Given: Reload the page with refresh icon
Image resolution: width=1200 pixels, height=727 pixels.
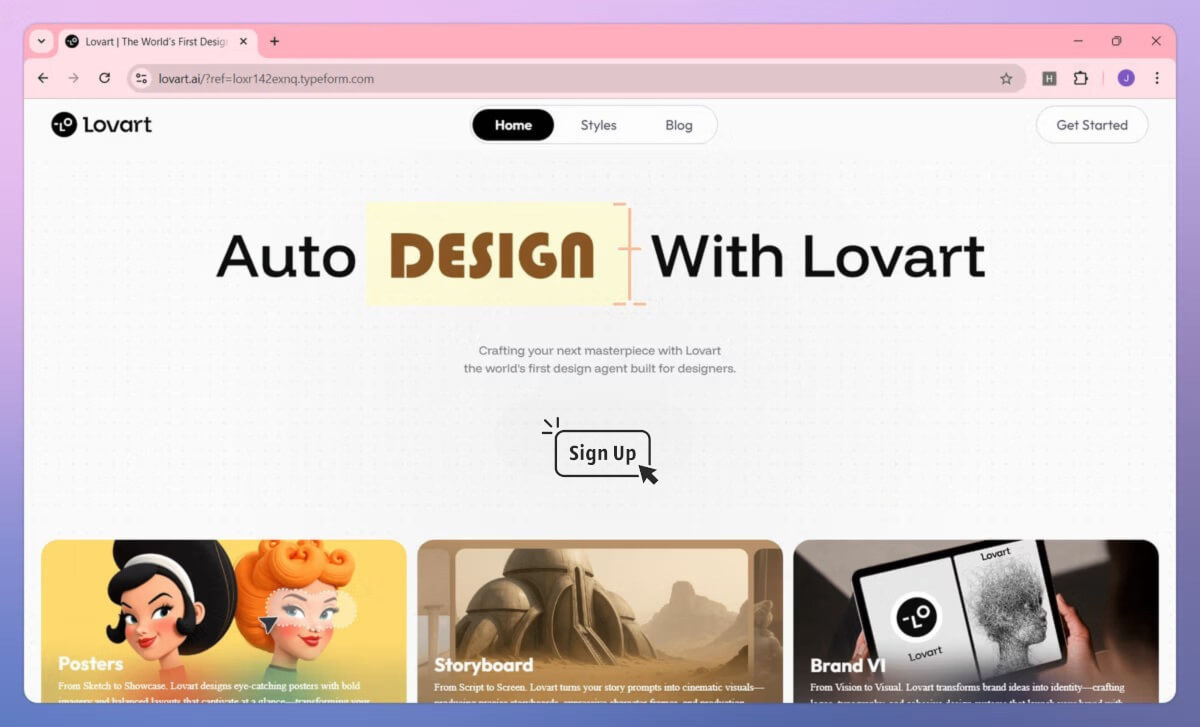Looking at the screenshot, I should point(104,78).
